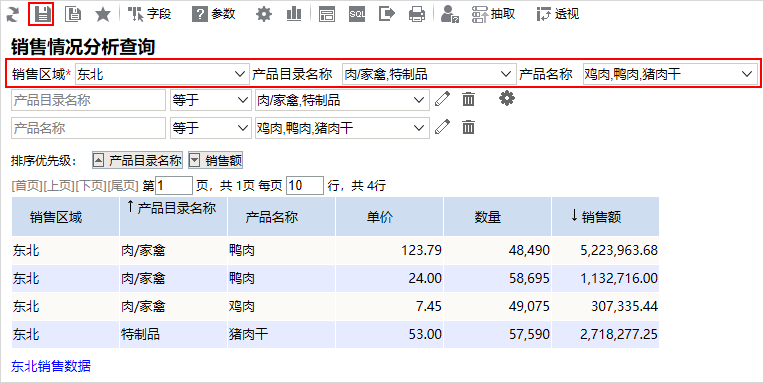Click the 产品目录名称 filter field box
This screenshot has width=764, height=383.
pyautogui.click(x=88, y=100)
